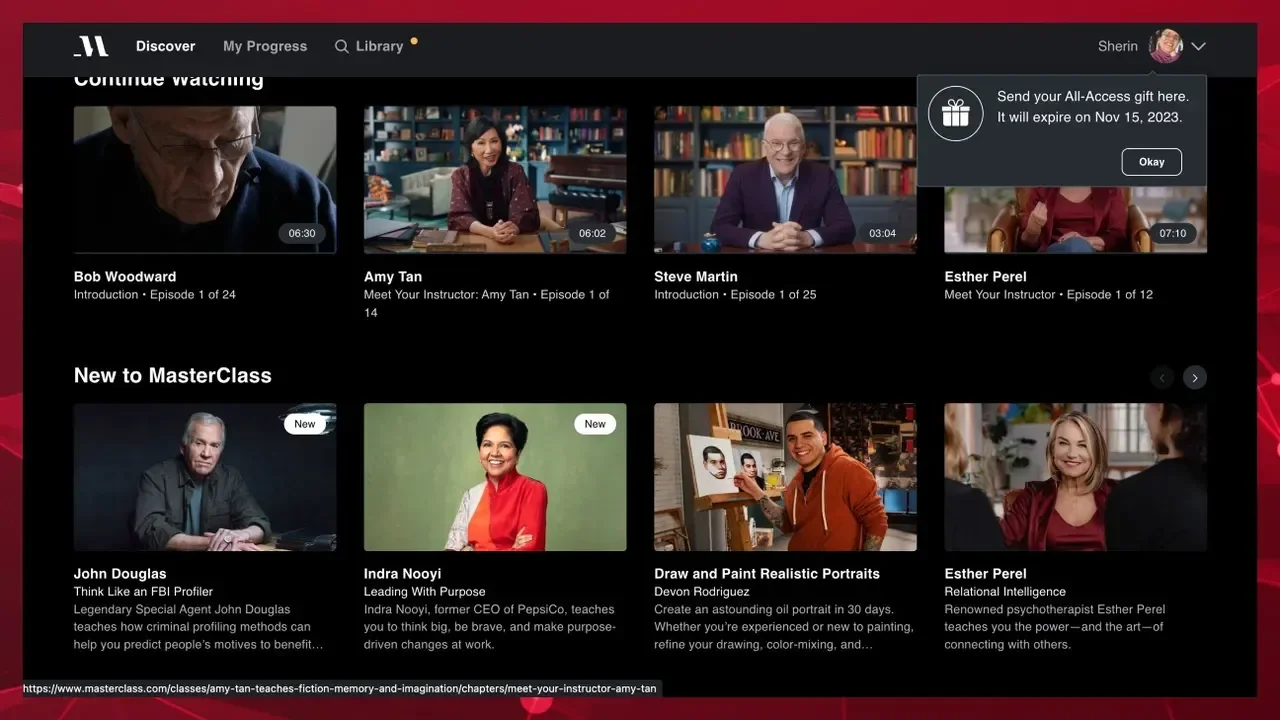Screen dimensions: 1280x720
Task: Resume Steve Martin introduction thumbnail
Action: pos(785,180)
